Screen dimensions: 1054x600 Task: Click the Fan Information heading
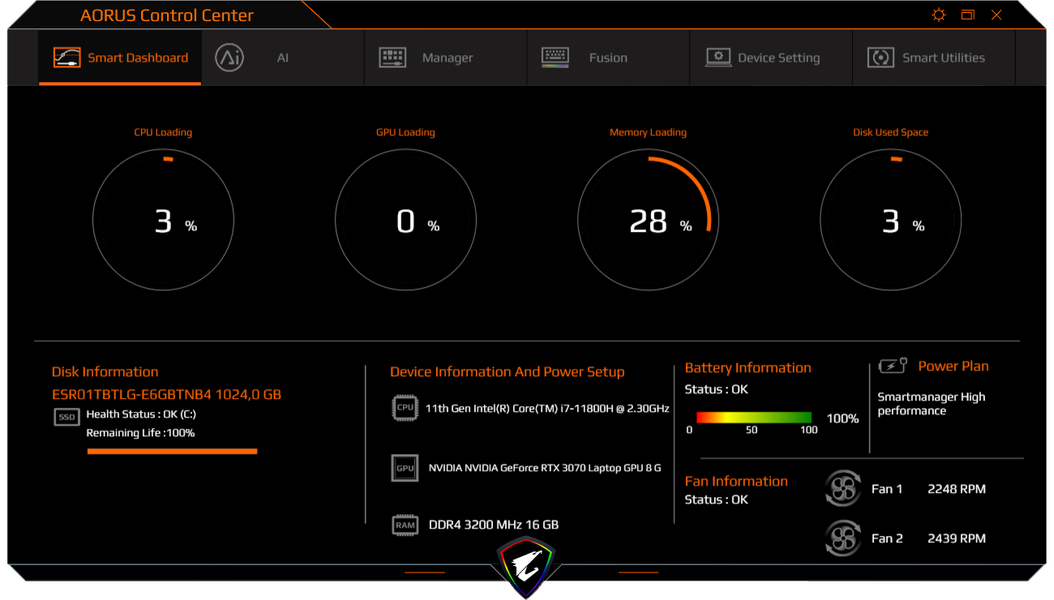point(736,481)
